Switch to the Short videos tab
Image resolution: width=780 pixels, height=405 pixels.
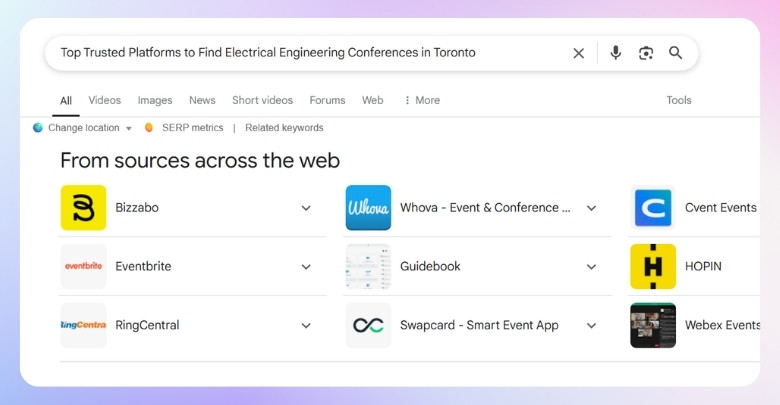point(262,100)
